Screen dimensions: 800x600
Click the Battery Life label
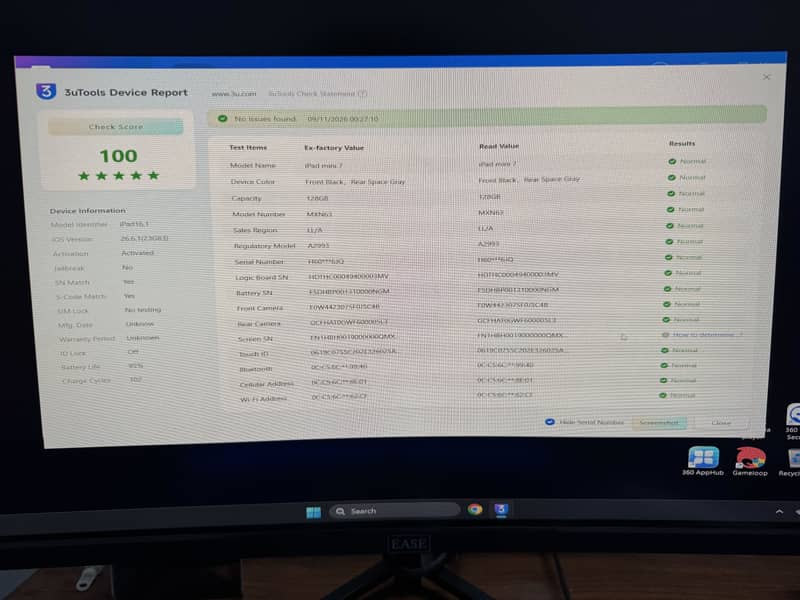click(81, 367)
